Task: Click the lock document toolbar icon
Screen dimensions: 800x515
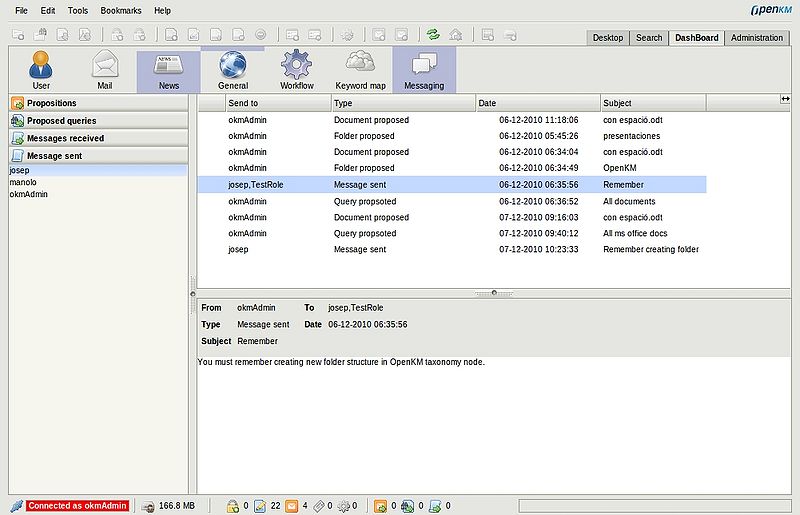Action: pyautogui.click(x=117, y=35)
